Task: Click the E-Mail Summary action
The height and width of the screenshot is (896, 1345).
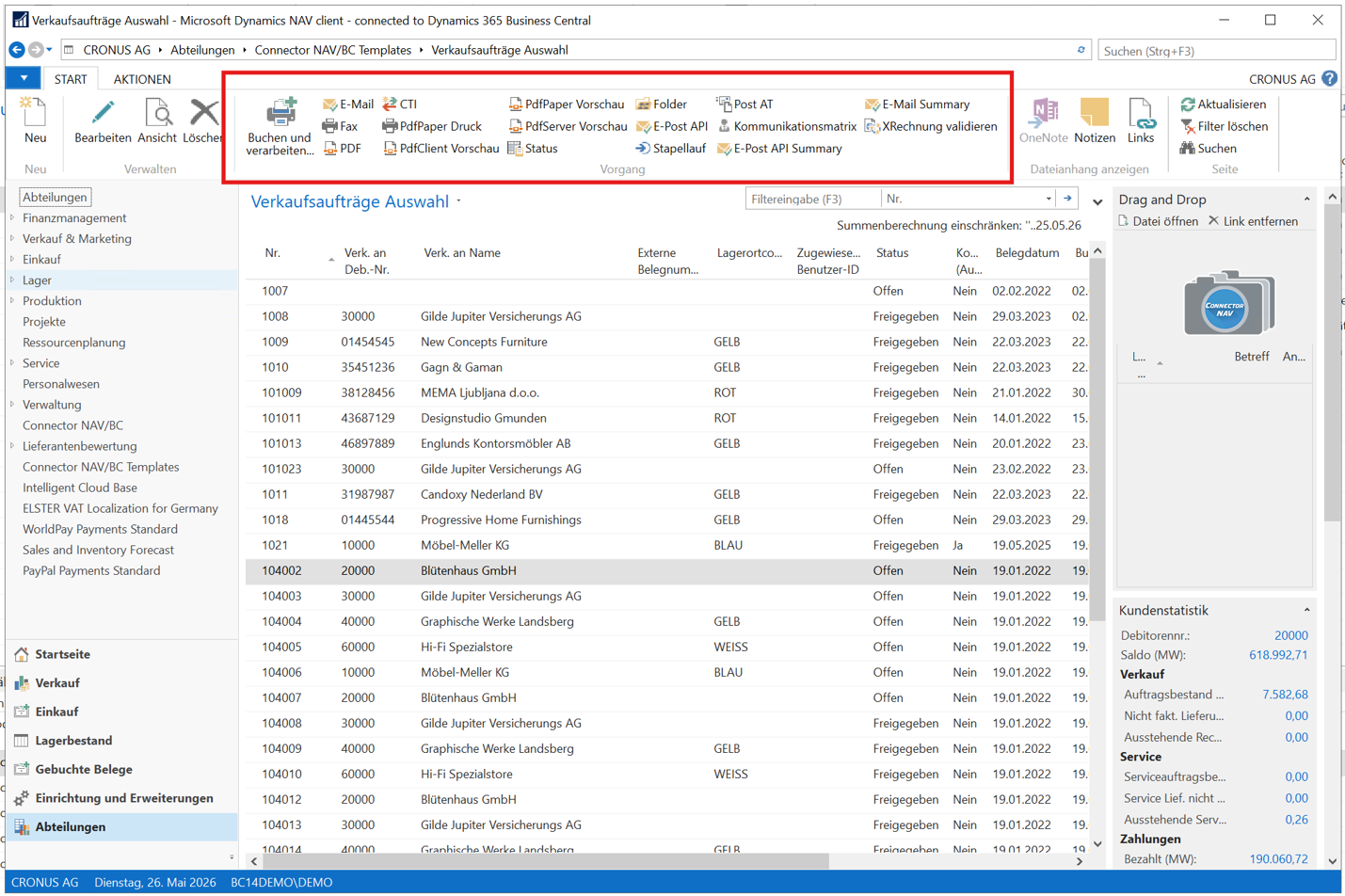Action: click(917, 104)
